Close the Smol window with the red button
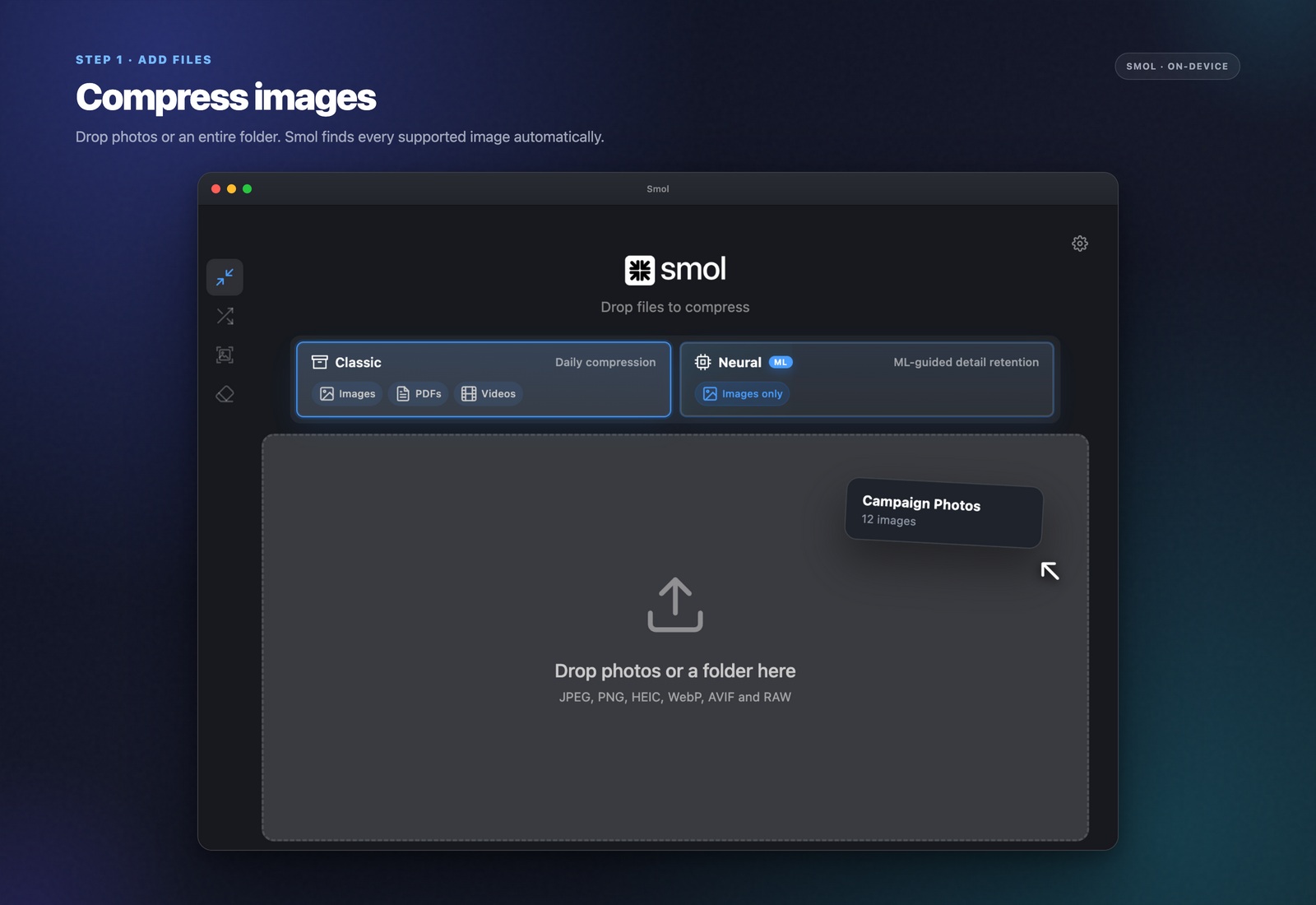Viewport: 1316px width, 905px height. point(216,189)
